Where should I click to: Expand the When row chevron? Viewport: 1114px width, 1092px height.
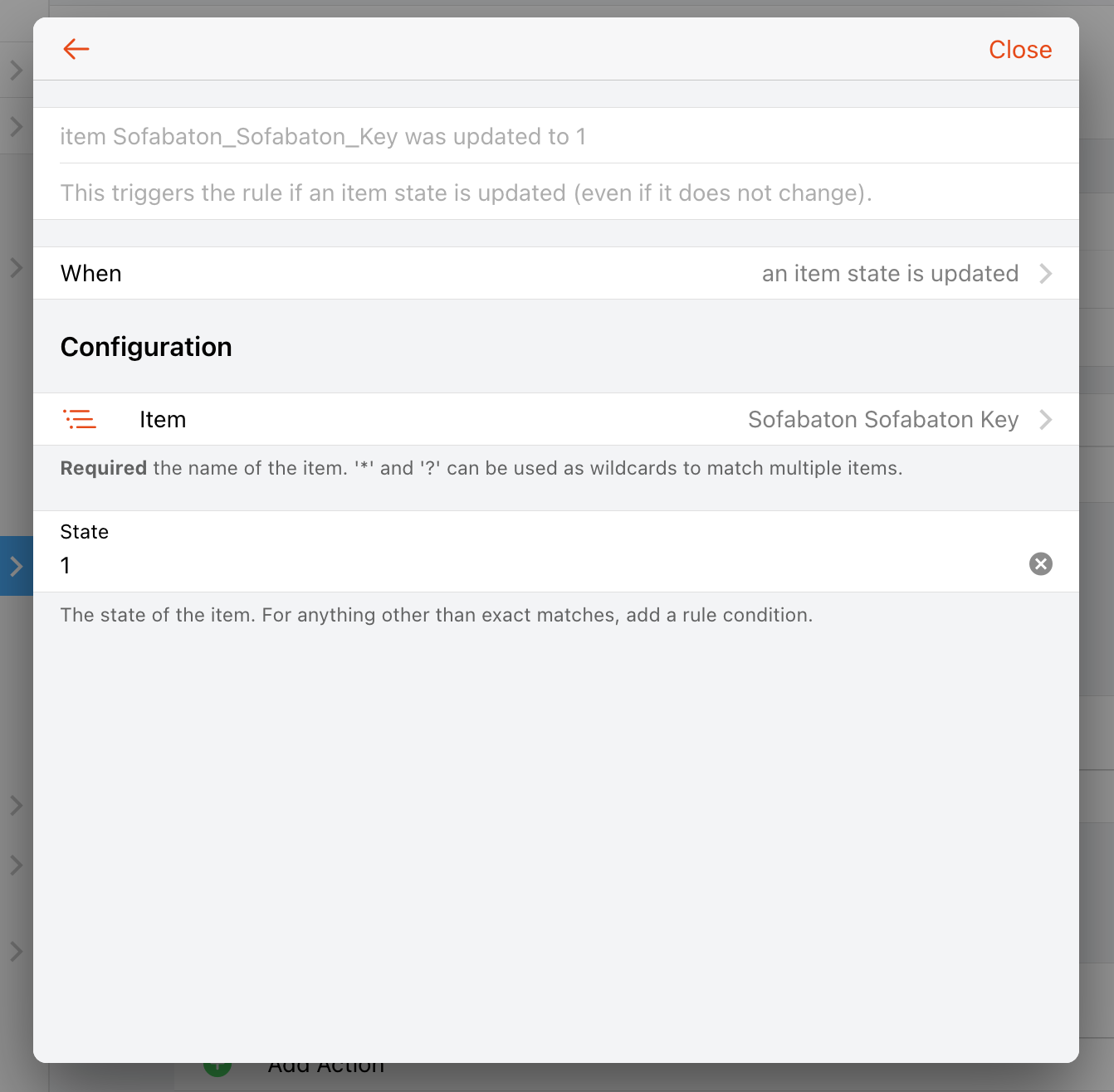1046,274
